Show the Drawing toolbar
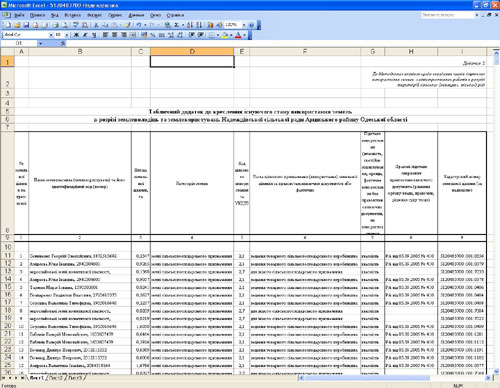The height and width of the screenshot is (388, 500). (219, 25)
